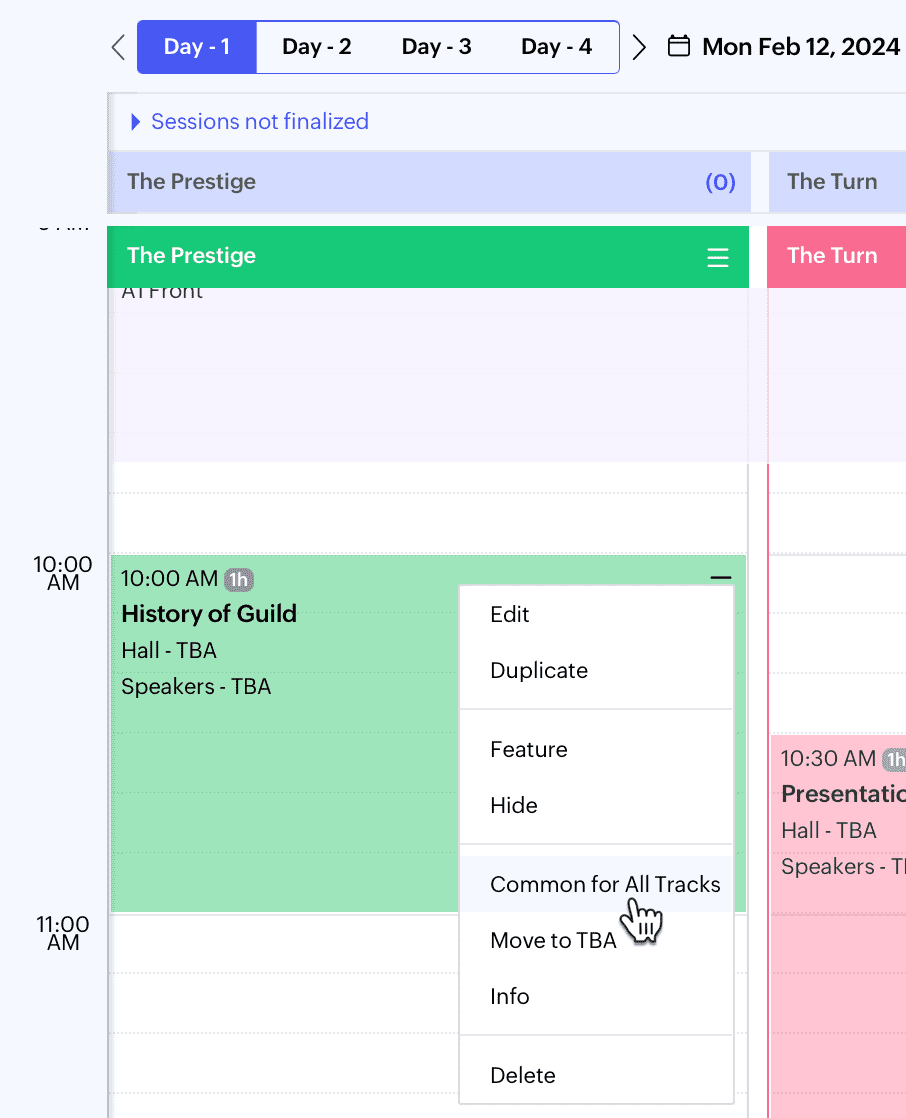
Task: Choose Hide from the session menu
Action: tap(514, 806)
